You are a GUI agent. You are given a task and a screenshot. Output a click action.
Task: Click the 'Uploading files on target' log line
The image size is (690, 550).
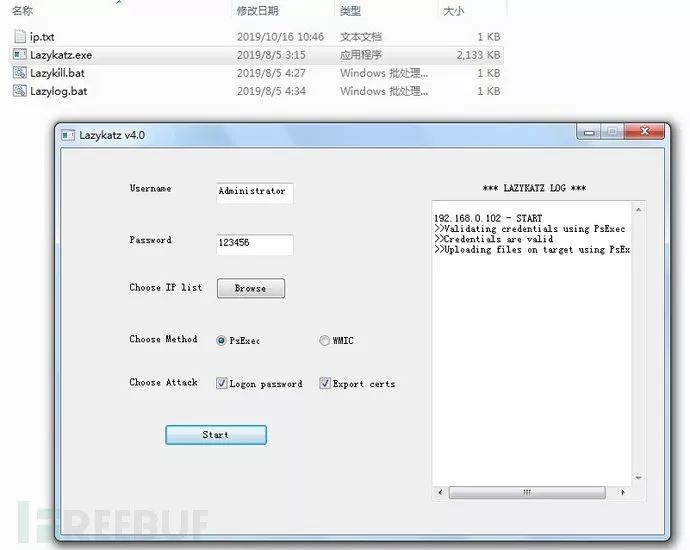click(532, 249)
